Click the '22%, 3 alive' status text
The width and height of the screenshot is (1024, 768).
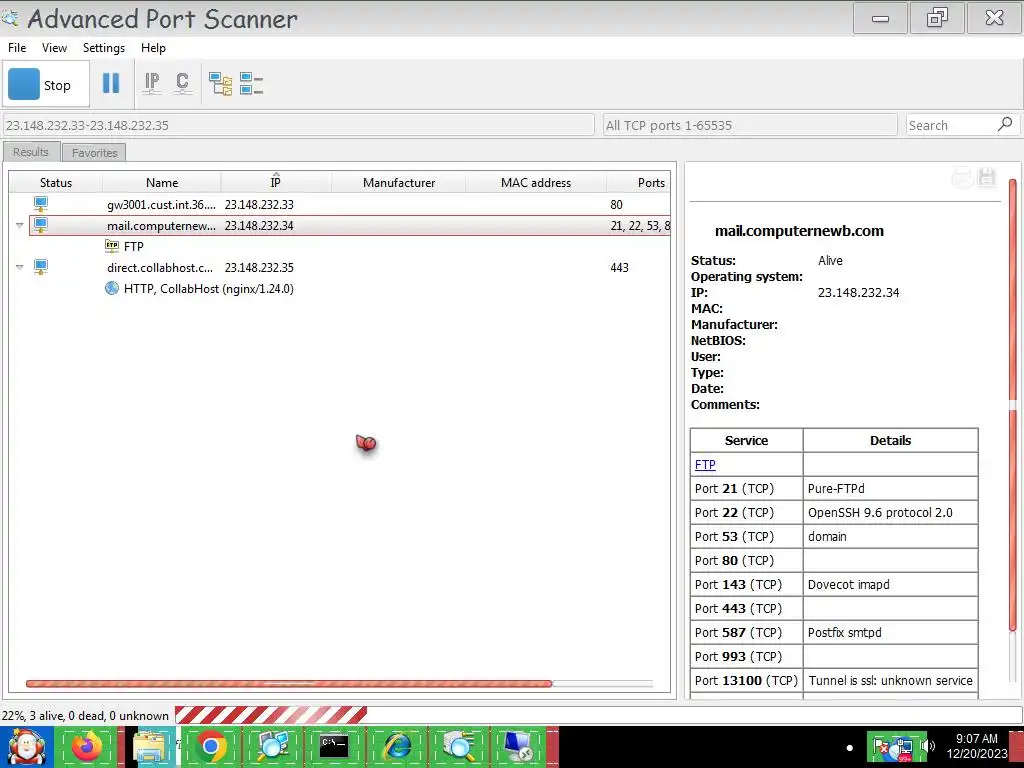[x=85, y=715]
